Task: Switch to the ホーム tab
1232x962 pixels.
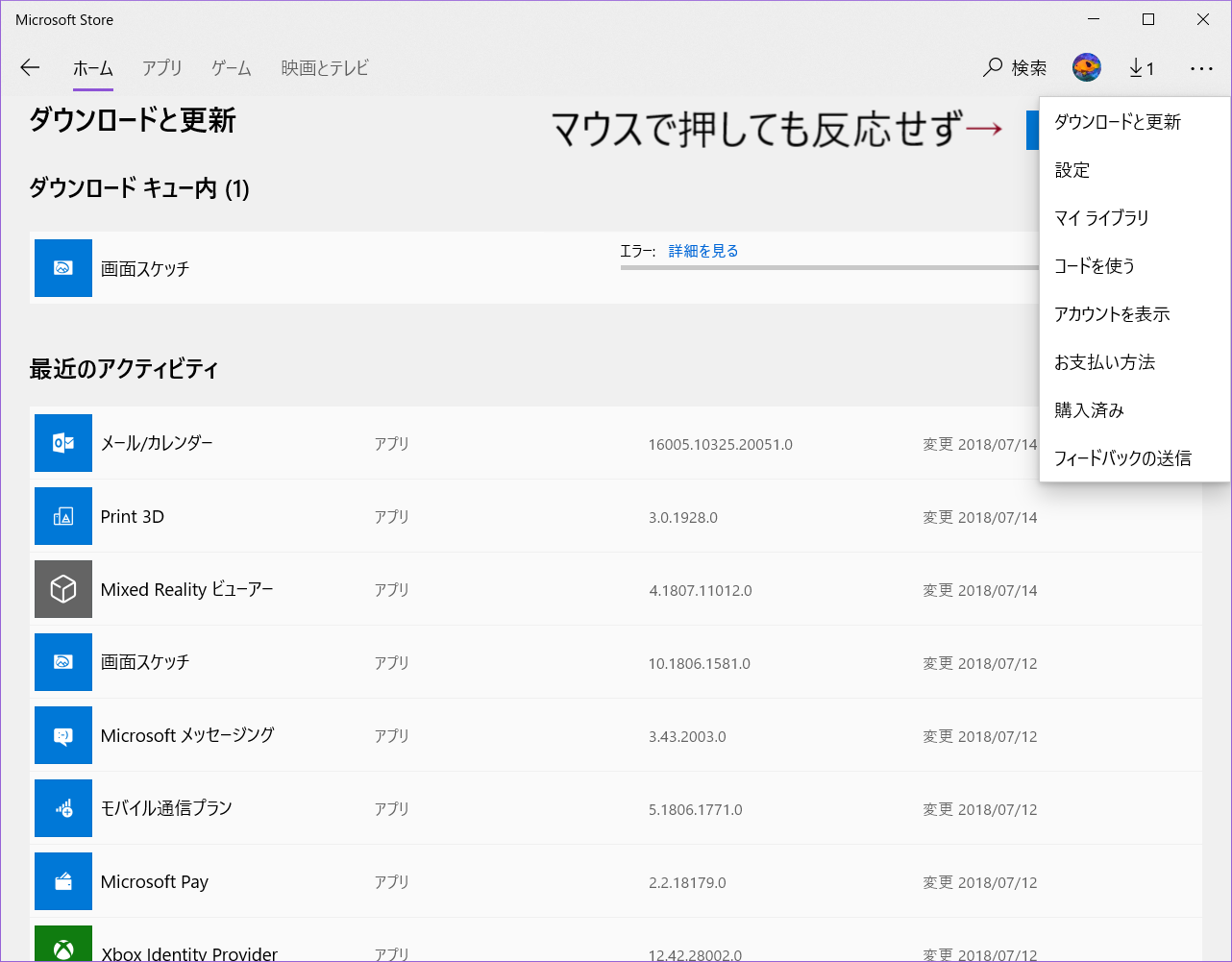Action: [93, 68]
